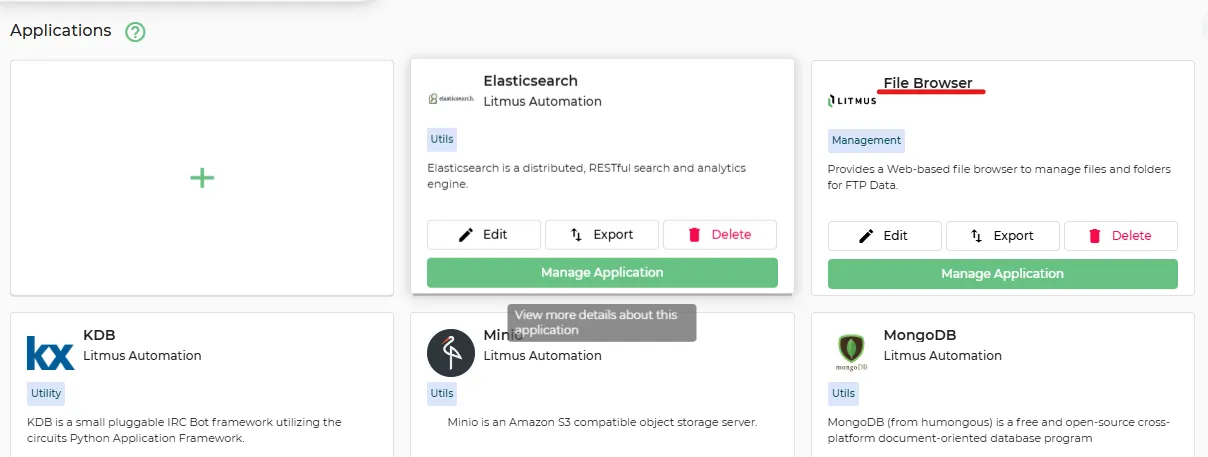
Task: Select the File Browser title text
Action: click(x=928, y=83)
